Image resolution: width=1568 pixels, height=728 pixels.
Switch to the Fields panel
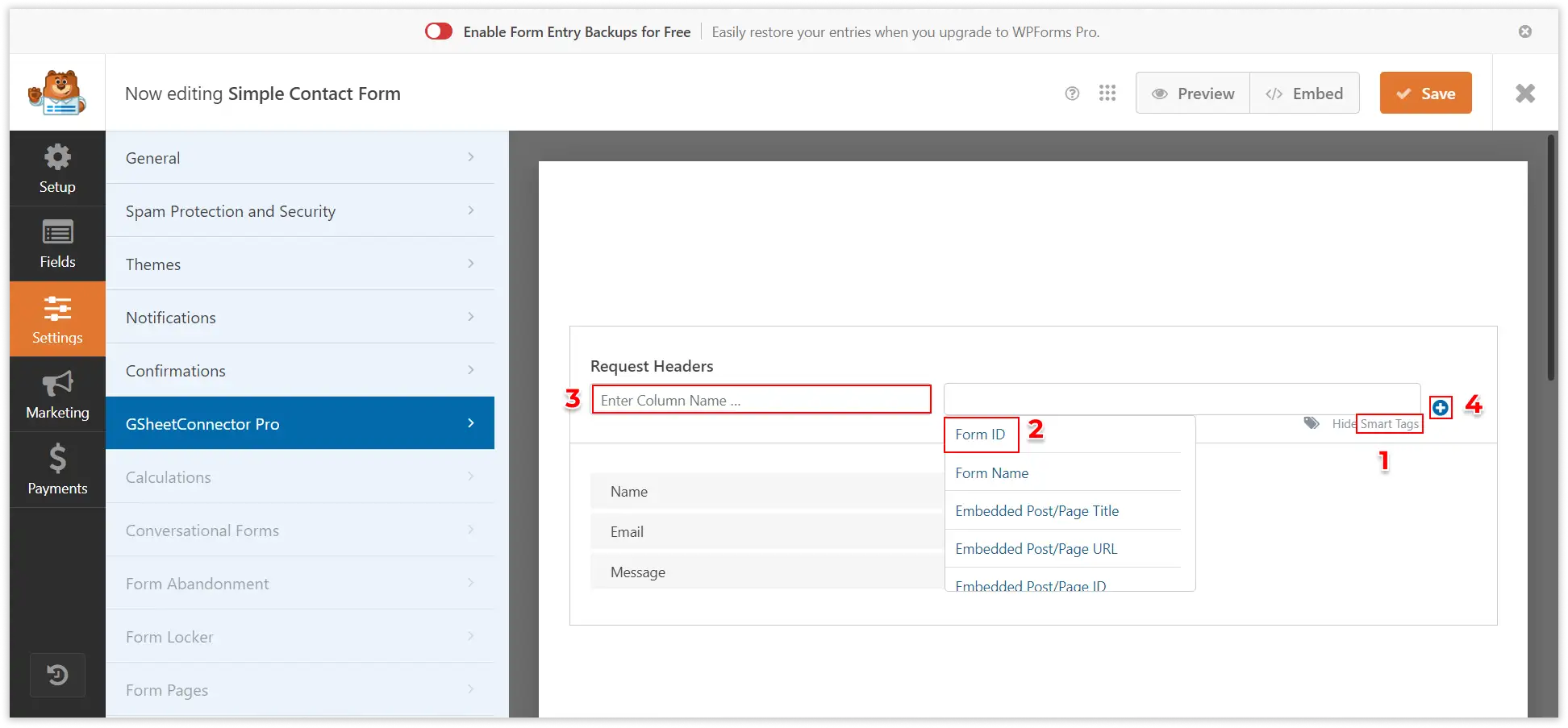coord(57,243)
